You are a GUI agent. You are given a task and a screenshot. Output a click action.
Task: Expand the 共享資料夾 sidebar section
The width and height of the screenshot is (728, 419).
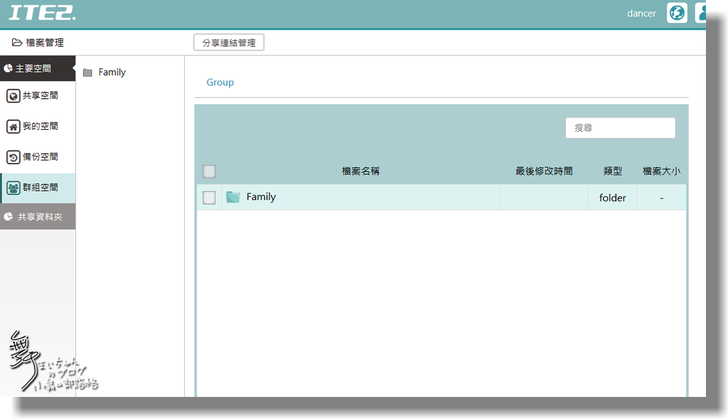[x=37, y=216]
